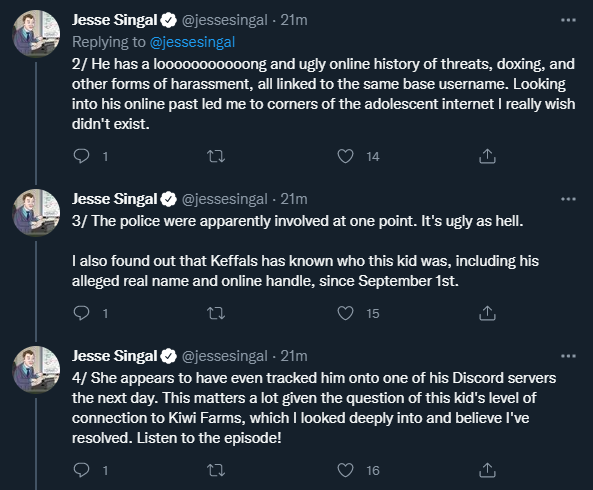Open the @jessesingal link after Replying to
The image size is (593, 490).
tap(192, 42)
